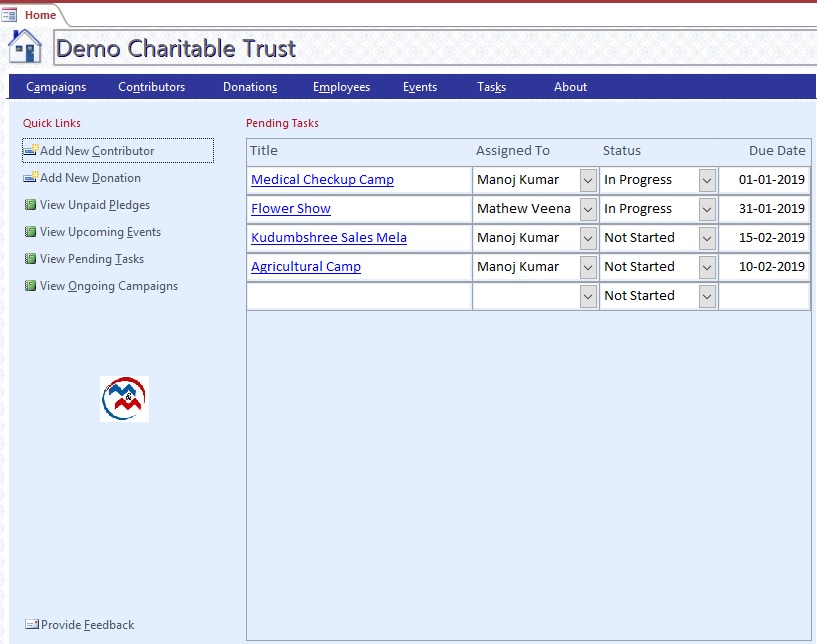The width and height of the screenshot is (817, 644).
Task: Click the Add New Contributor quick link
Action: 118,151
